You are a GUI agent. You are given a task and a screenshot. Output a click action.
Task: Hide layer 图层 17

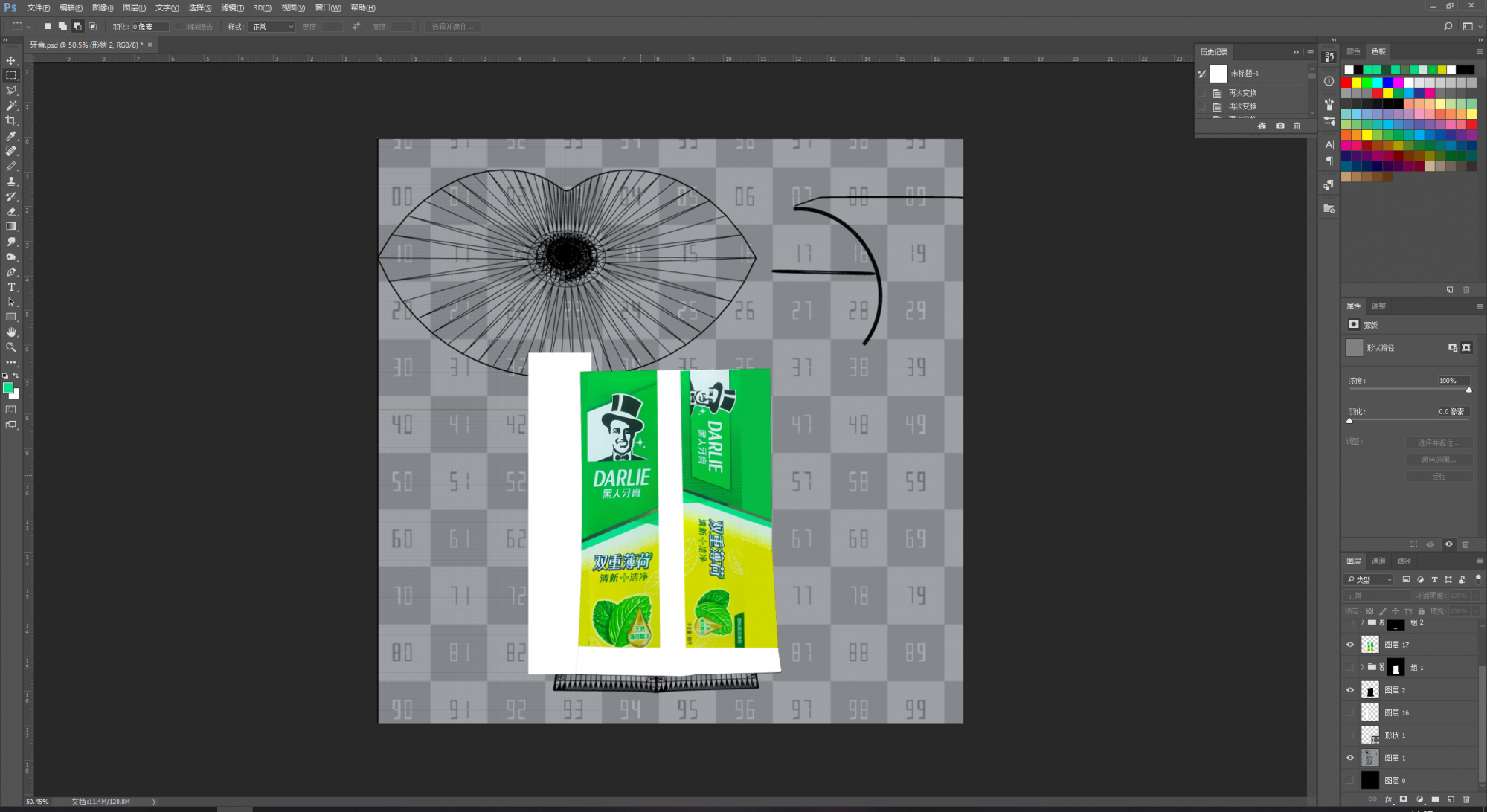(x=1350, y=645)
